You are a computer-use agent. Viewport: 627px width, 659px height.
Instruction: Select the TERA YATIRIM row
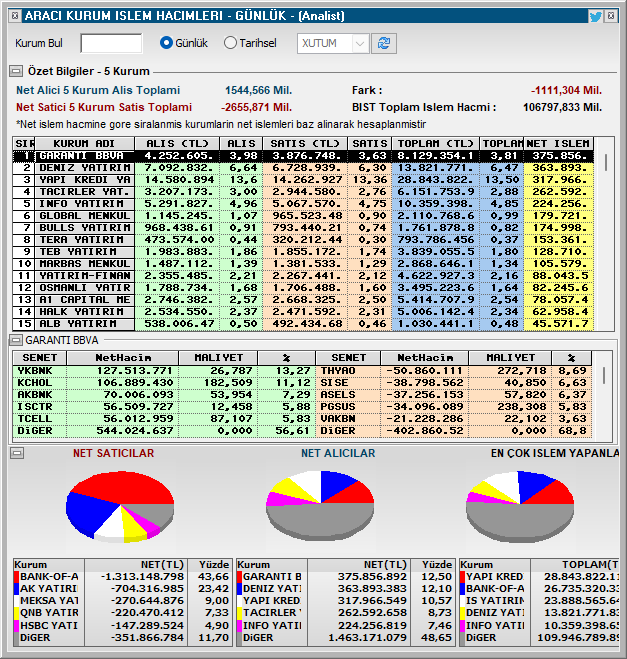[303, 240]
